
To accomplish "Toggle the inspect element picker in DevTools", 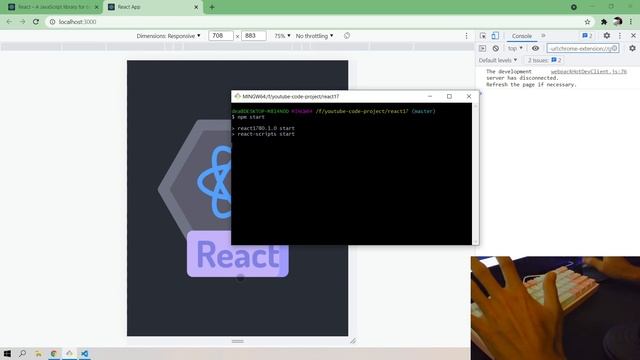I will [483, 36].
